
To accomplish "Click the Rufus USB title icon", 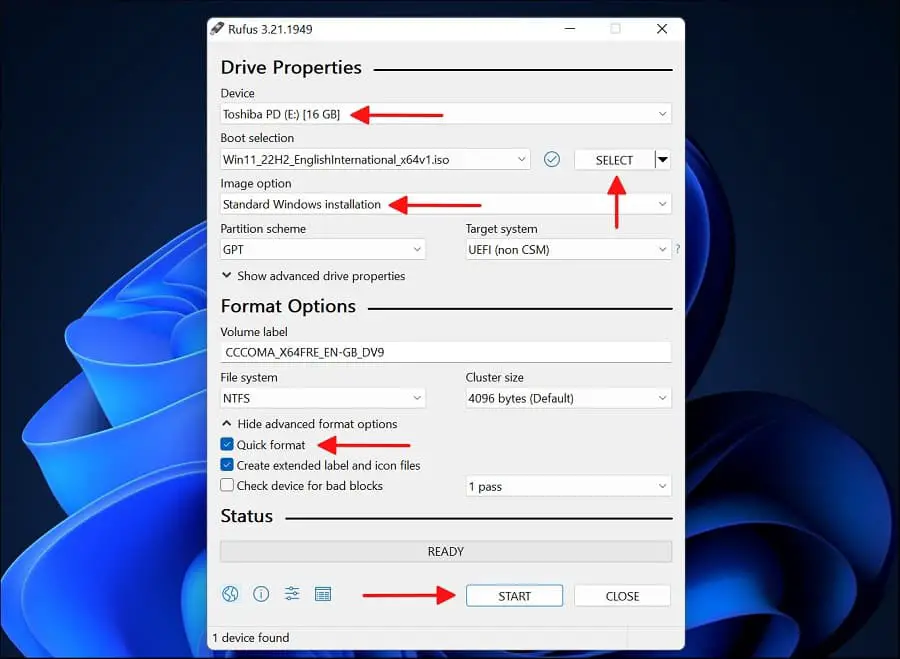I will [x=217, y=29].
